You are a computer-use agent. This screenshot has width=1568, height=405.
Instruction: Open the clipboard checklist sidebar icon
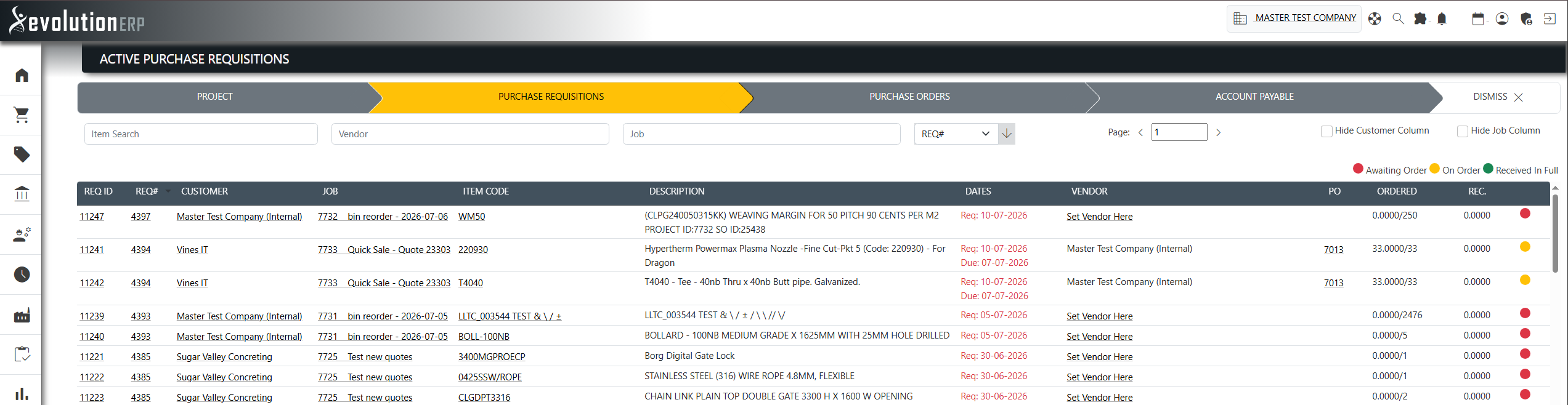point(22,355)
